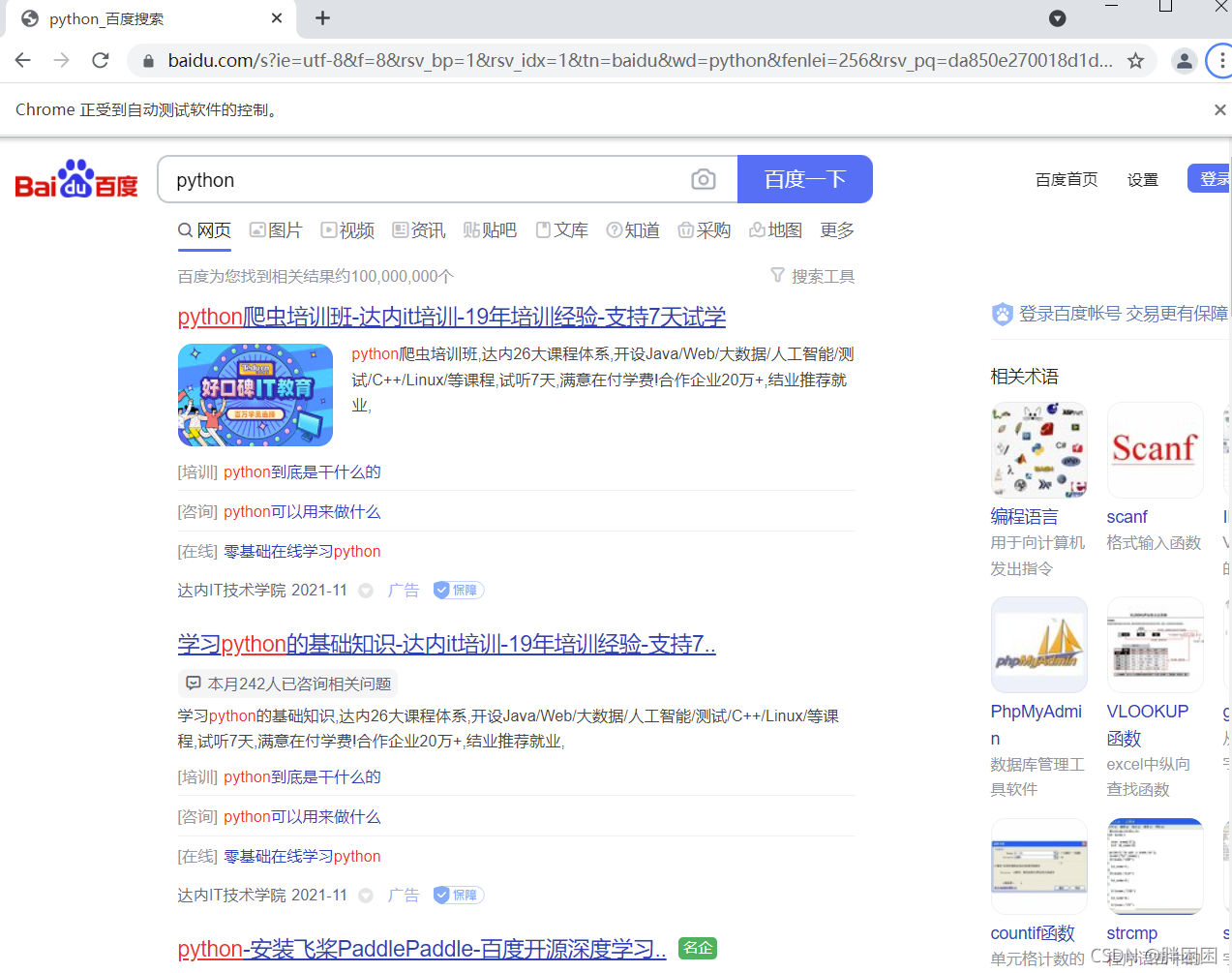Click 登录百度帐号 交易更有保障 link
Image resolution: width=1232 pixels, height=973 pixels.
pos(1112,314)
